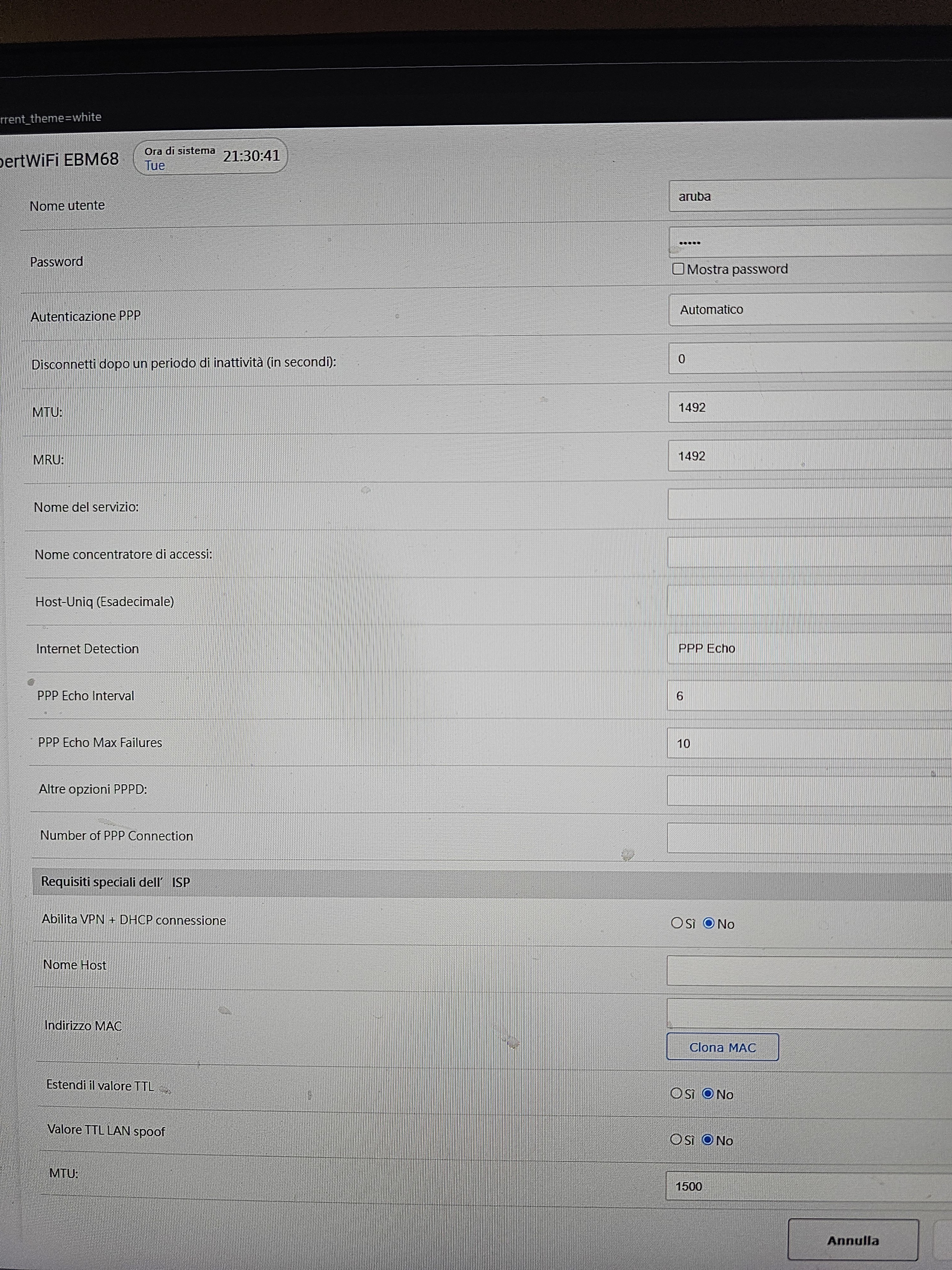
Task: Click the Indirizzo MAC input field
Action: pos(809,1013)
